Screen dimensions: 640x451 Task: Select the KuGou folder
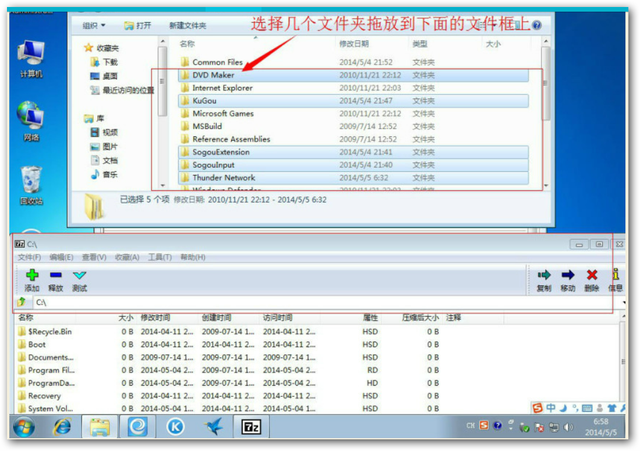pos(353,101)
